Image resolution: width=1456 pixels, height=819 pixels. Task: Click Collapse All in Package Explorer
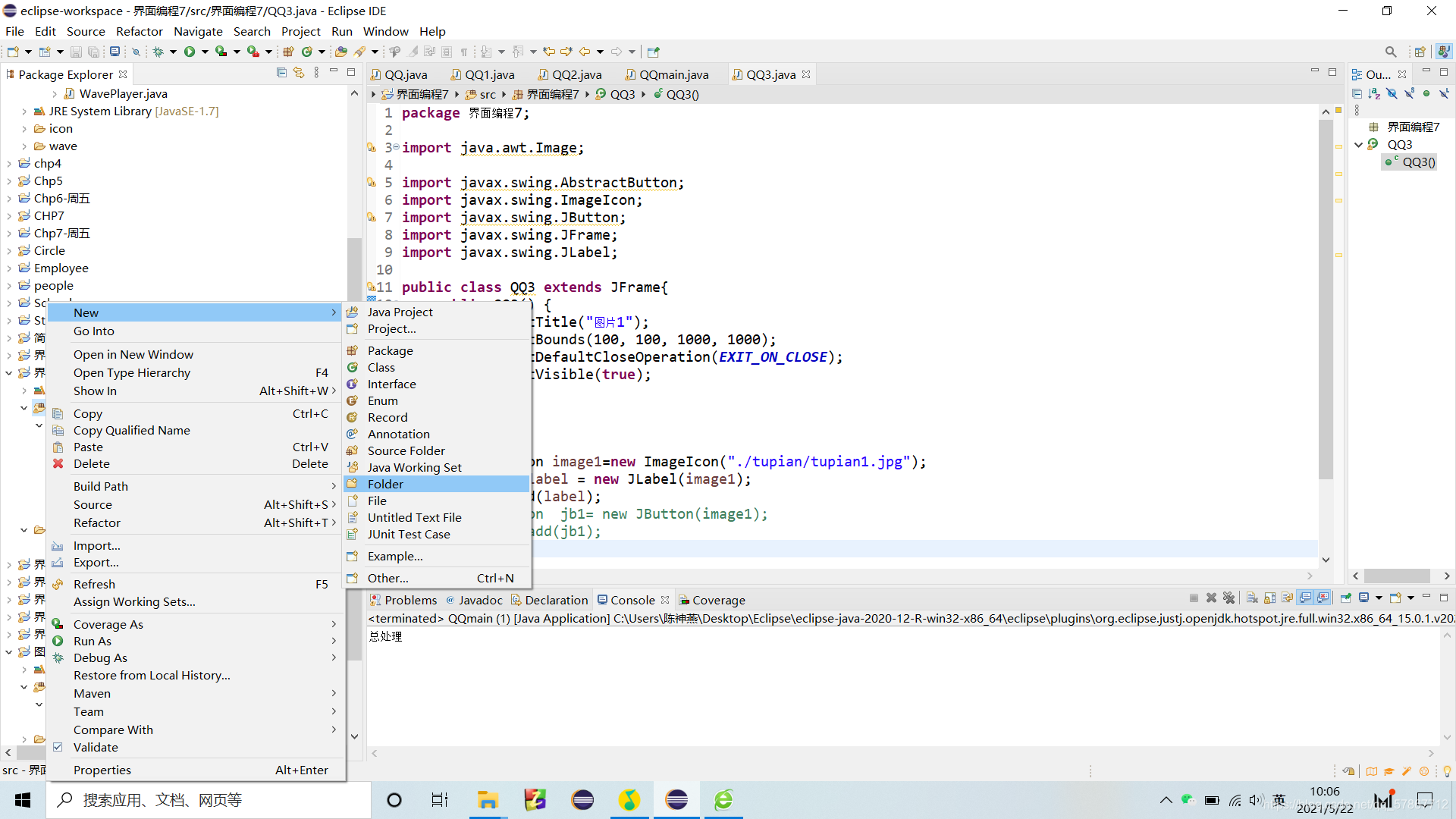click(x=281, y=73)
